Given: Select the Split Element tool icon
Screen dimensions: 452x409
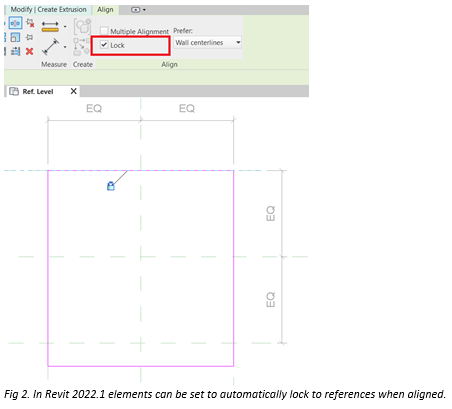Looking at the screenshot, I should coord(16,23).
